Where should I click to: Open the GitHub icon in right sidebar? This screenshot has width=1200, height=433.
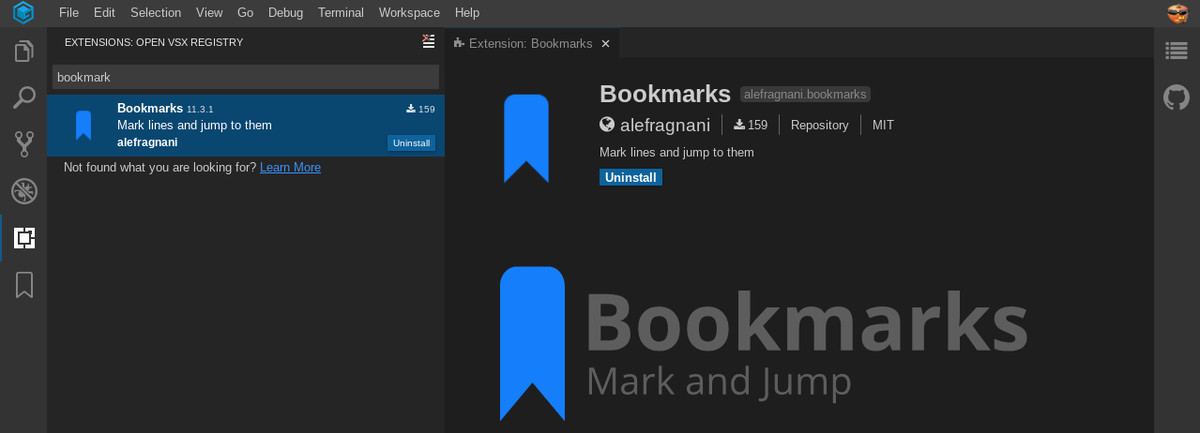pyautogui.click(x=1177, y=97)
